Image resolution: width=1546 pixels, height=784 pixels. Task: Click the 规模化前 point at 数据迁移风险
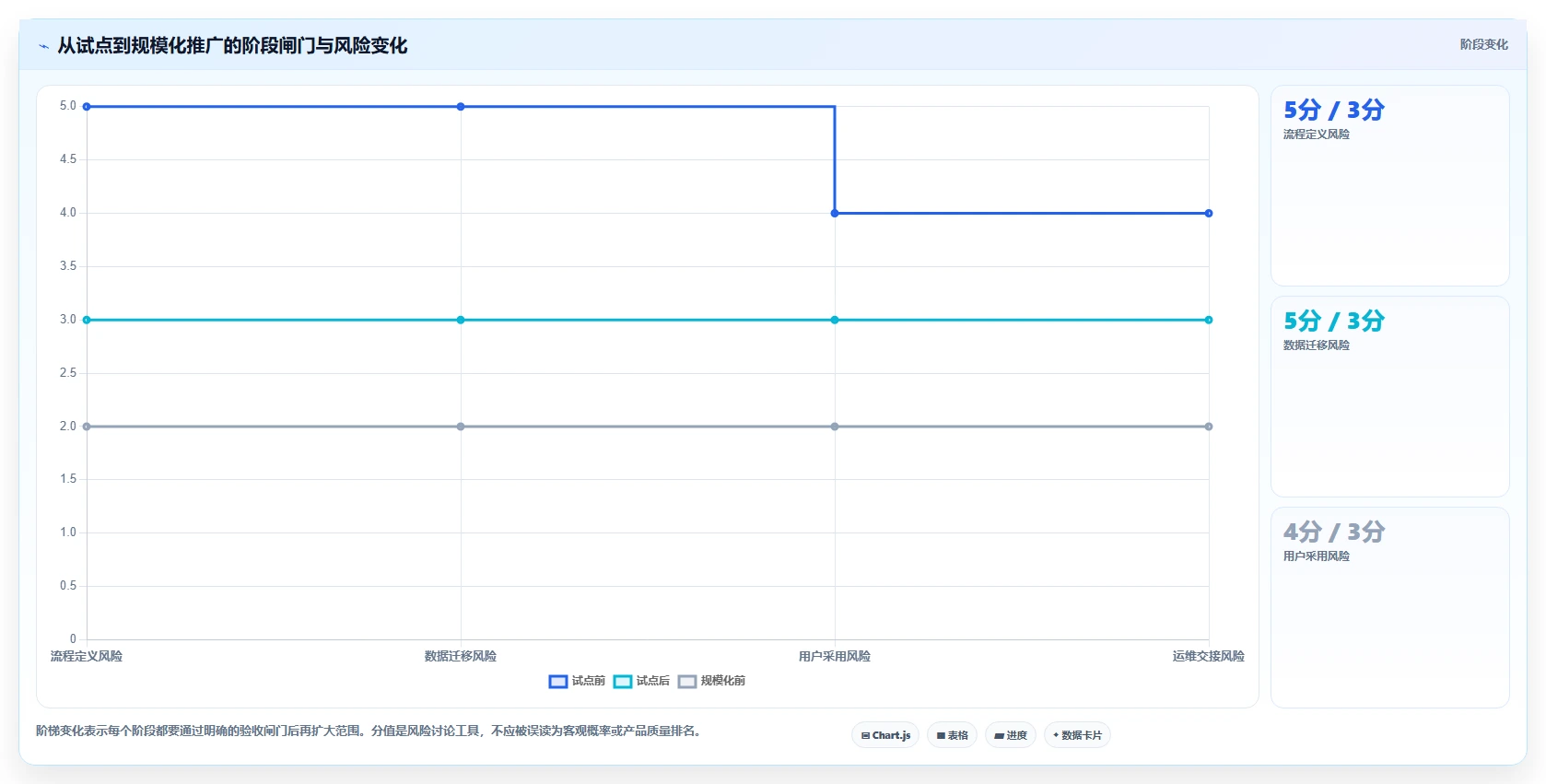(x=461, y=427)
